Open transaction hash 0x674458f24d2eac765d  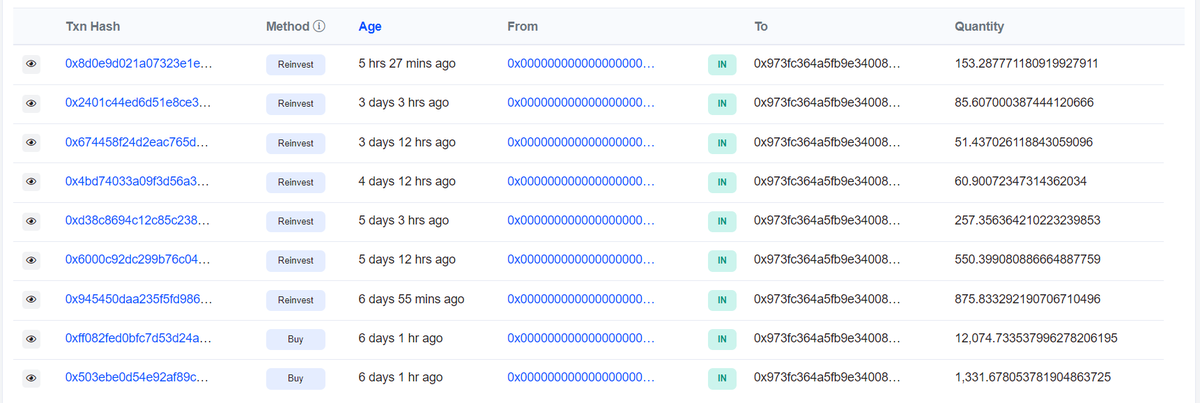coord(137,142)
